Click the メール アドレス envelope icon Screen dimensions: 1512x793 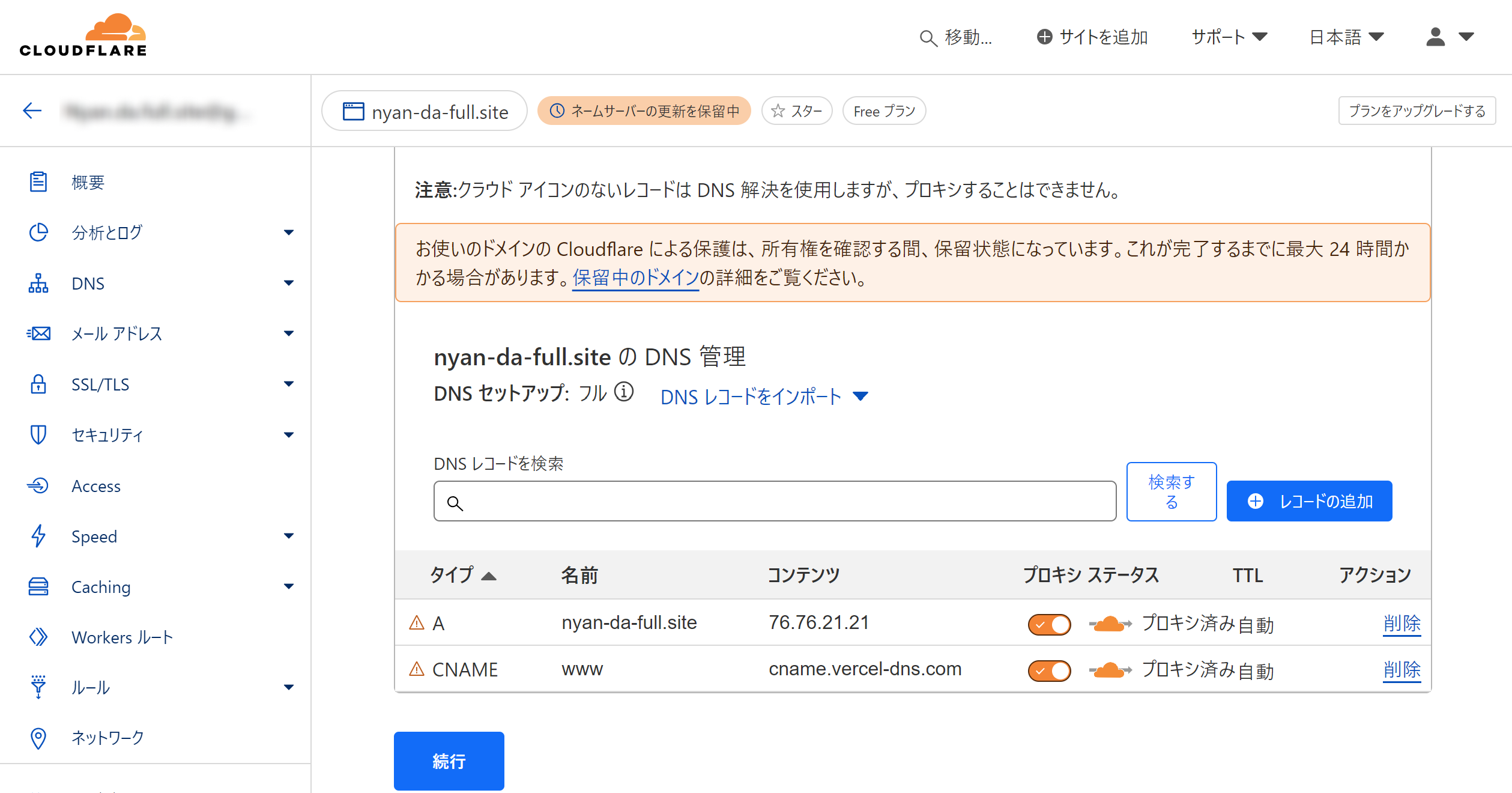tap(38, 333)
